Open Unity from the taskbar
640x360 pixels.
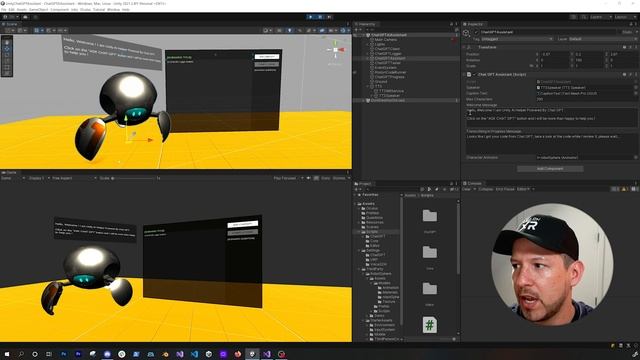252,354
